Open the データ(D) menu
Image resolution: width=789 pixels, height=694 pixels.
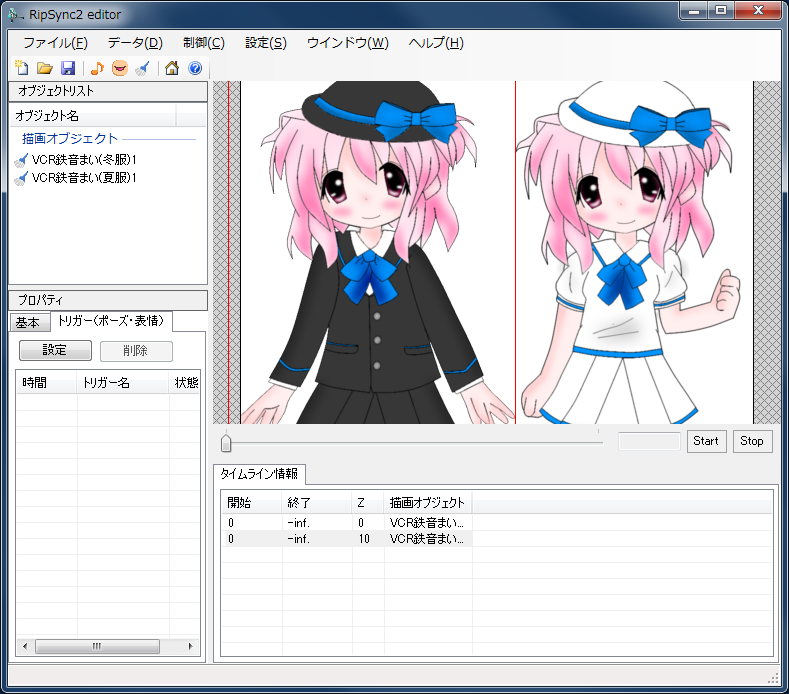135,43
